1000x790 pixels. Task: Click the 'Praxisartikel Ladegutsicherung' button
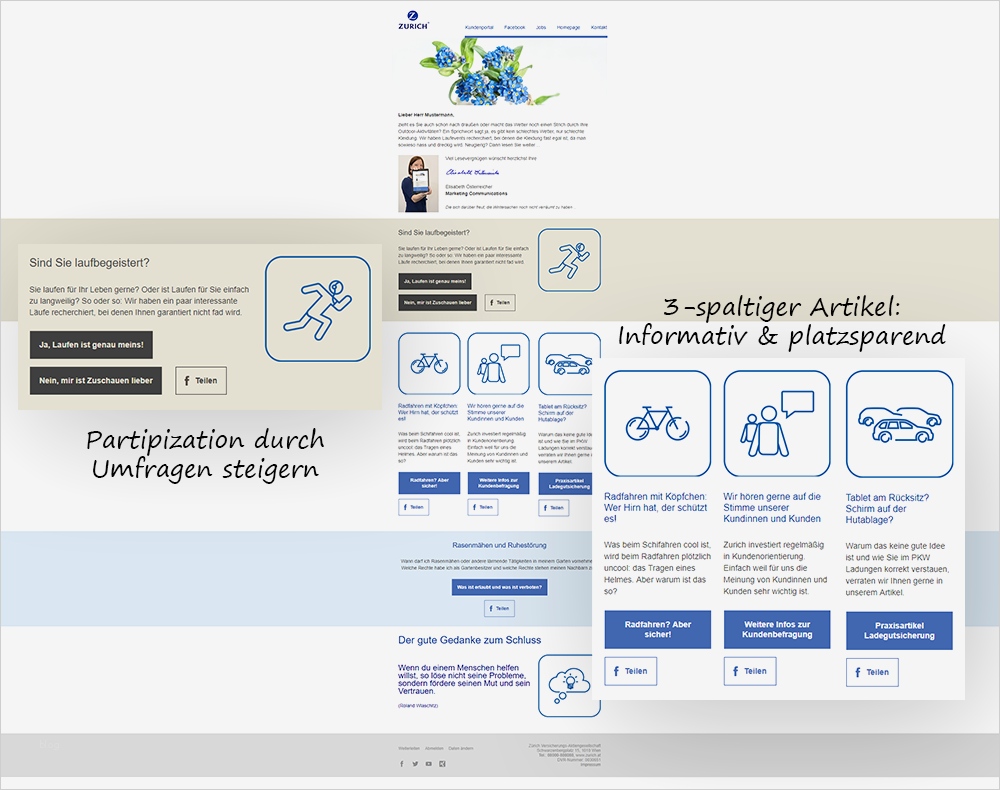(x=899, y=629)
